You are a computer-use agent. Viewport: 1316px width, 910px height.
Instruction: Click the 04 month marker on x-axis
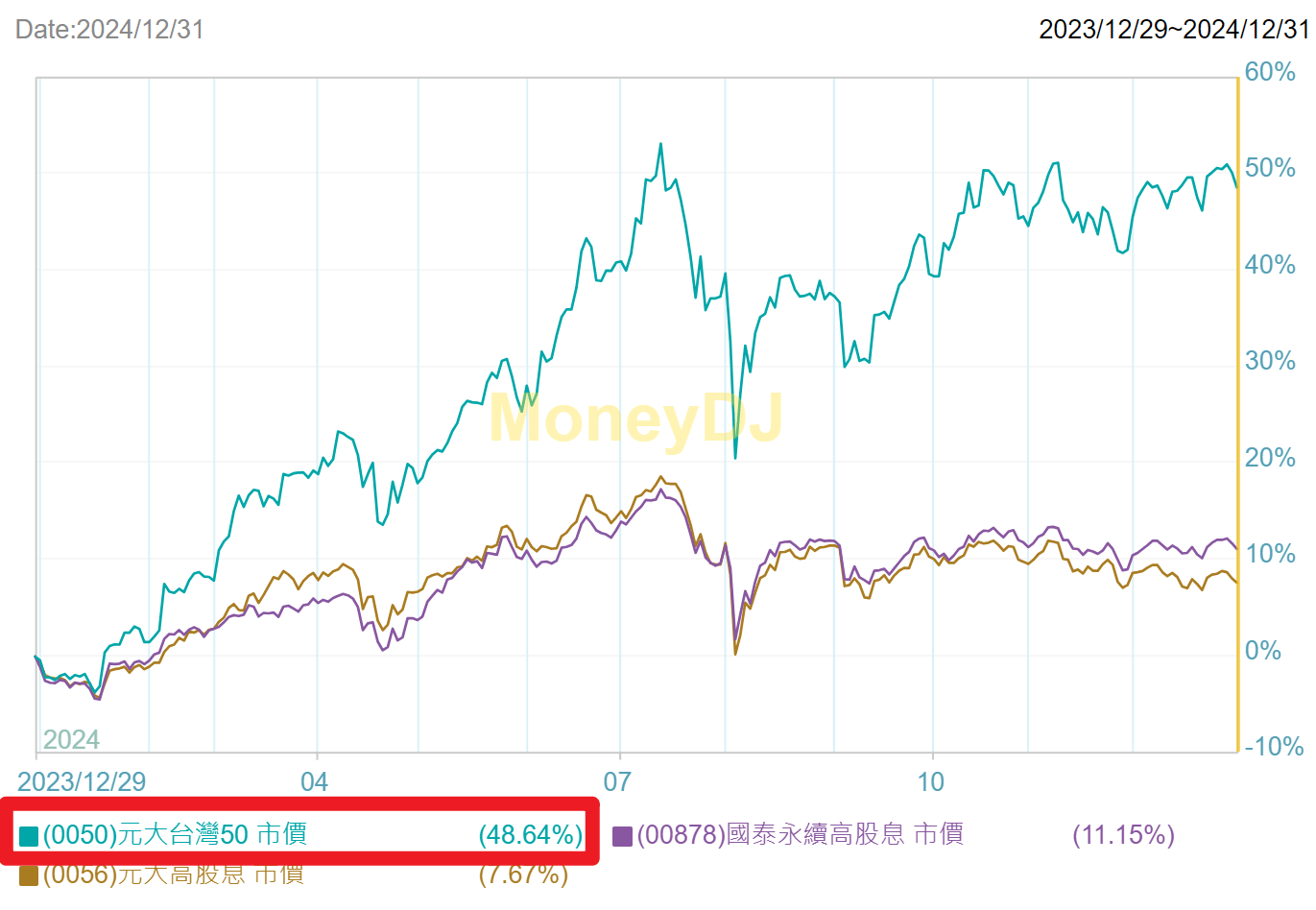click(314, 781)
